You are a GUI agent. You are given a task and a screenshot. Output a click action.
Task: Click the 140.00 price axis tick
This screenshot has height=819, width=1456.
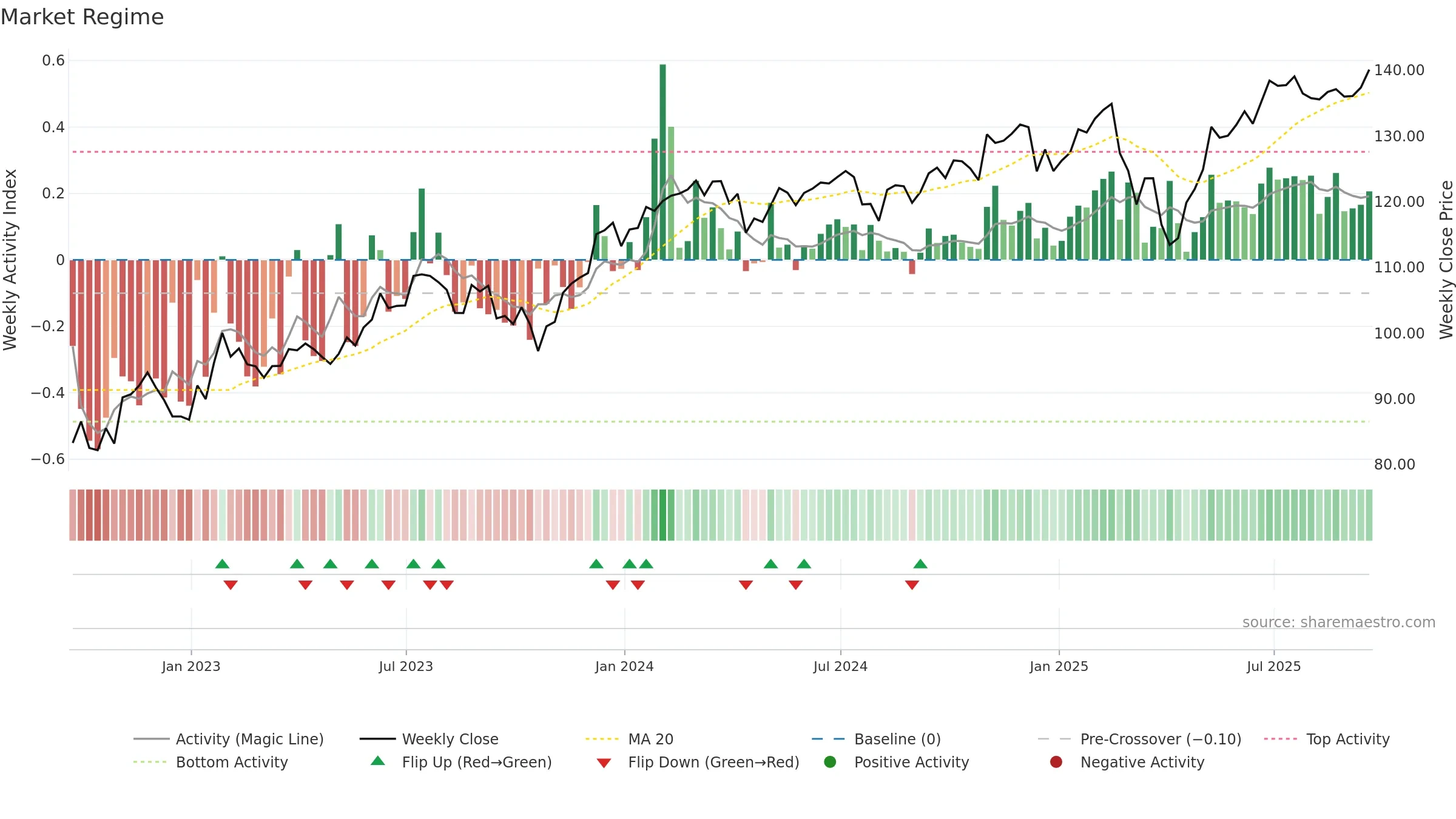[x=1399, y=70]
